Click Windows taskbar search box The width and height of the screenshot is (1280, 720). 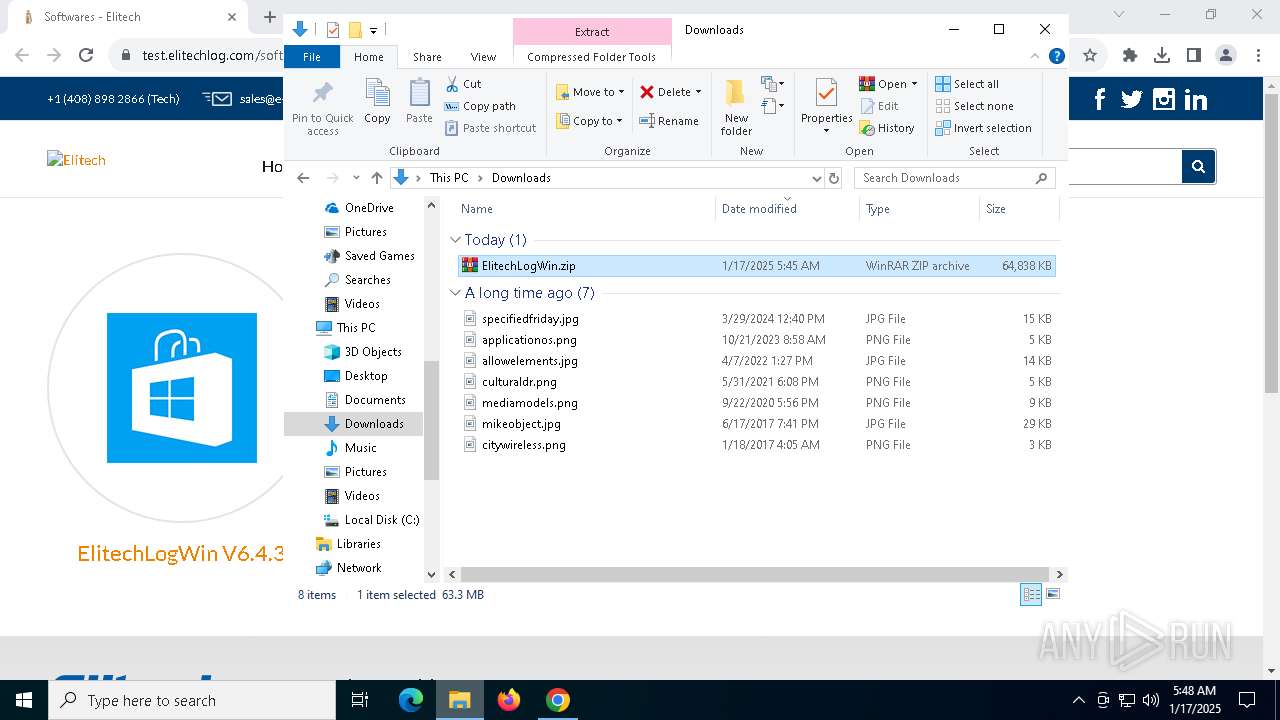[x=192, y=700]
